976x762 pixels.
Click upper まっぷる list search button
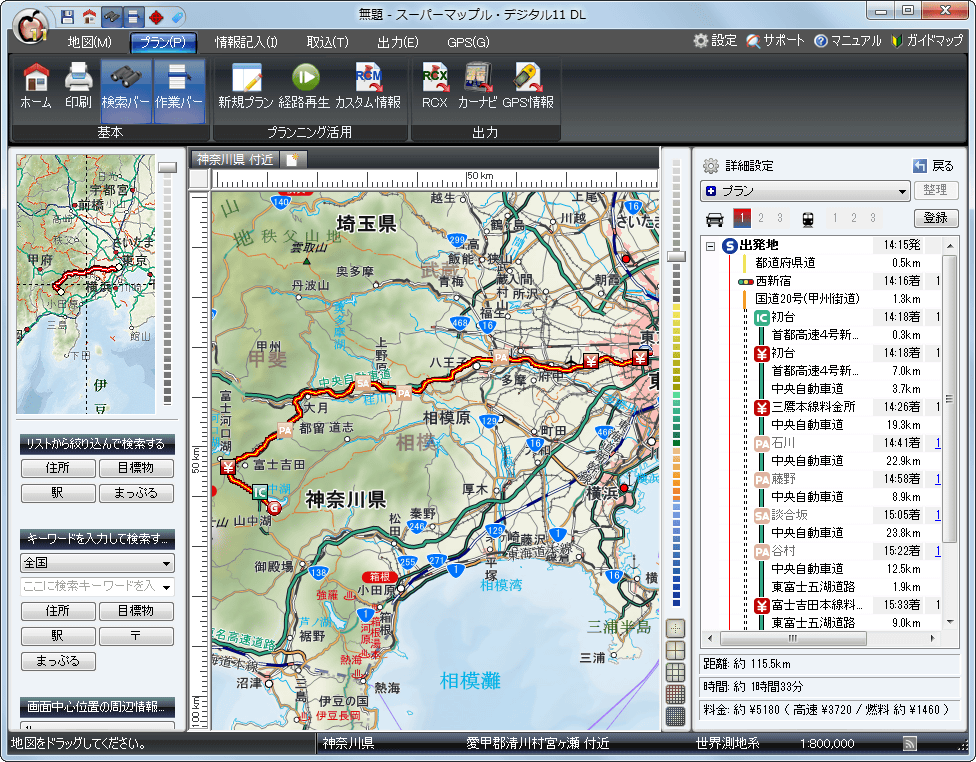pos(136,493)
